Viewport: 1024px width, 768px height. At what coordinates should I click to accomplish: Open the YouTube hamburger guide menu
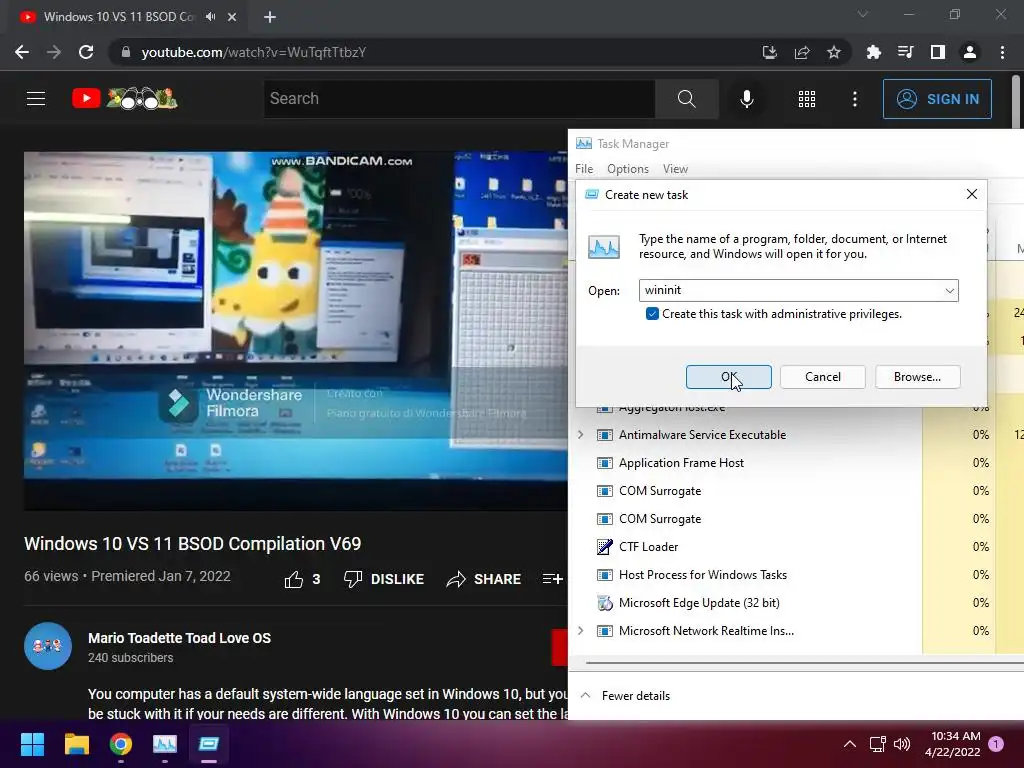36,99
